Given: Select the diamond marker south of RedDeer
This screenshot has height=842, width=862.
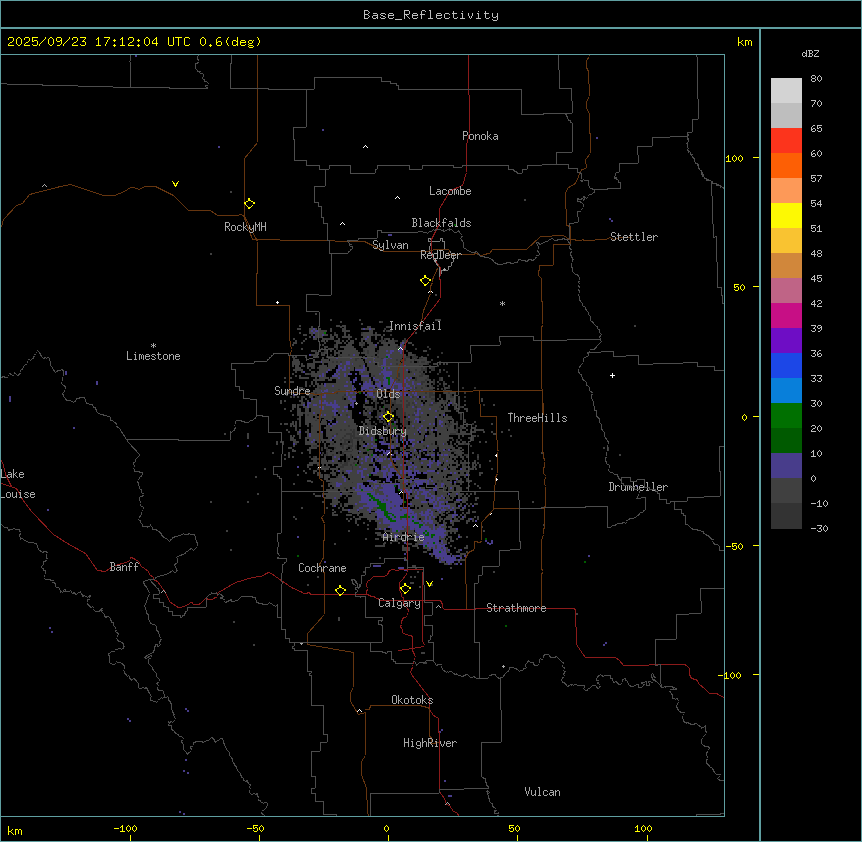Looking at the screenshot, I should pos(425,280).
